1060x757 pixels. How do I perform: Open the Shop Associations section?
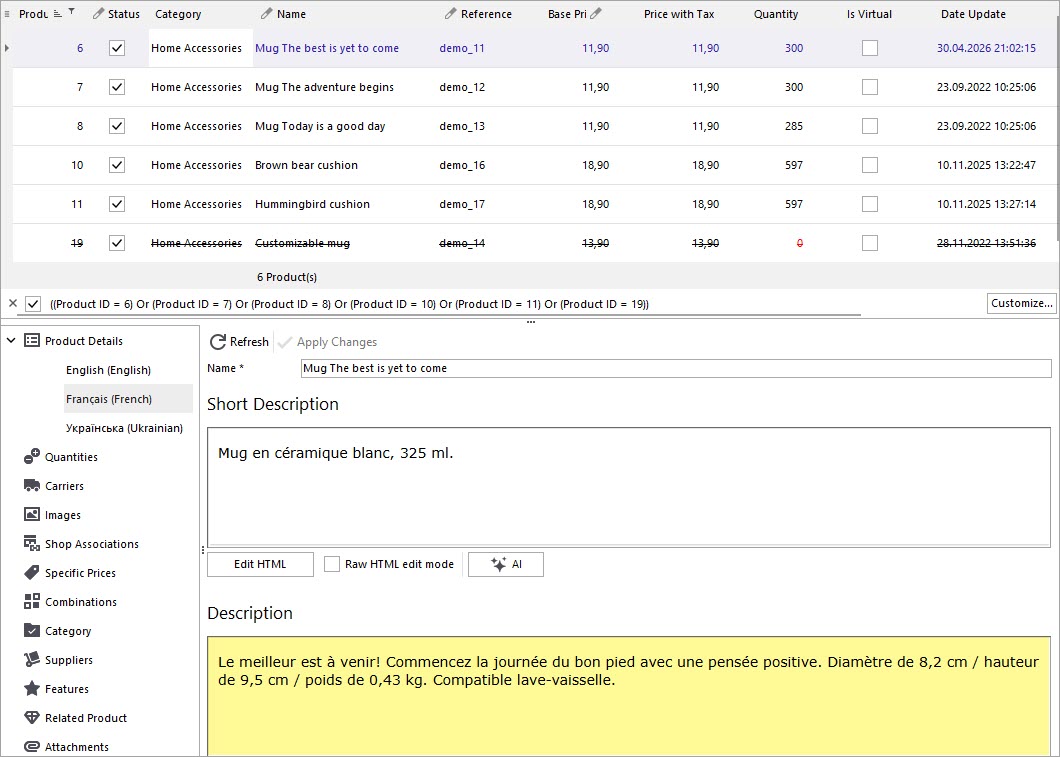tap(92, 543)
